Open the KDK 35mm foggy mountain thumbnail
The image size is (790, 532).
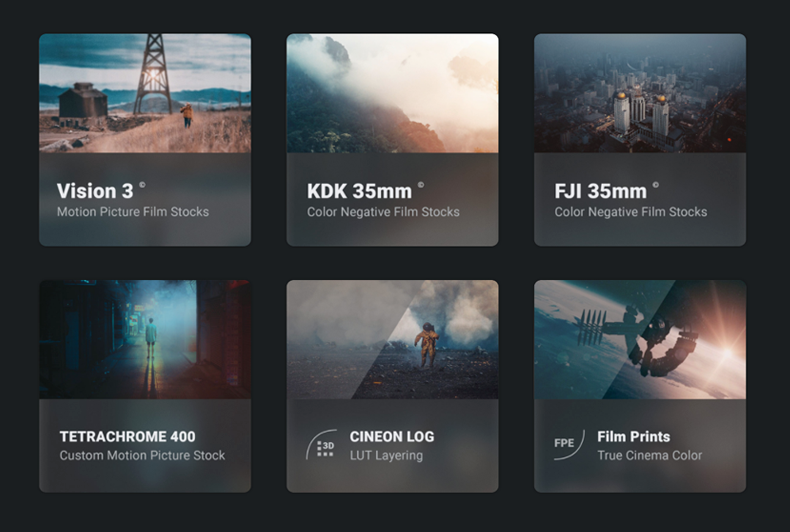392,93
